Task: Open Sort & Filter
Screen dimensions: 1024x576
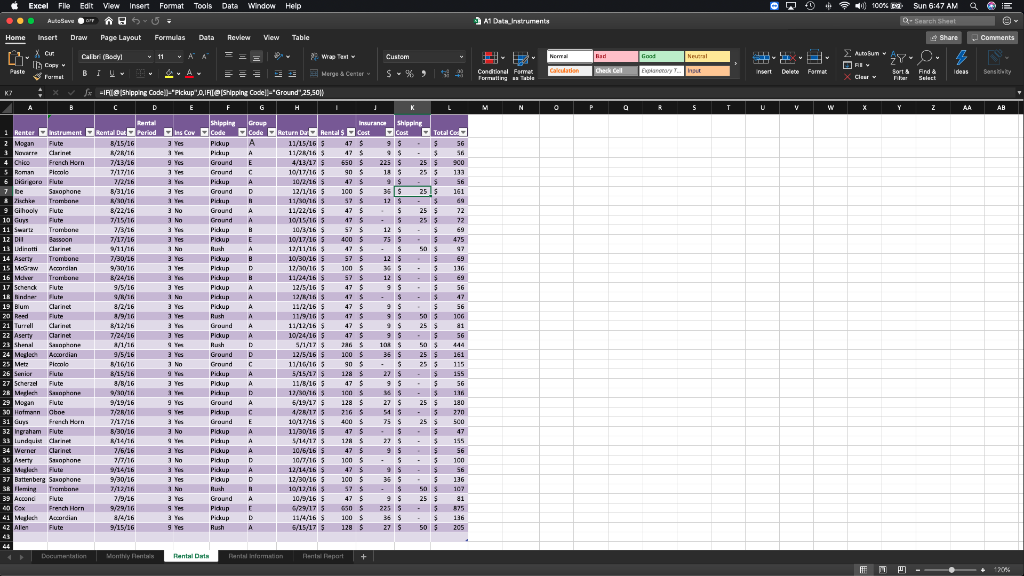Action: coord(900,65)
